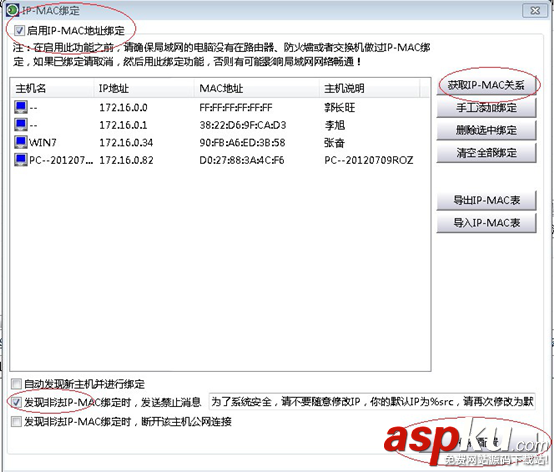Click computer icon beside WIN7 host
Viewport: 554px width, 472px height.
pos(21,142)
